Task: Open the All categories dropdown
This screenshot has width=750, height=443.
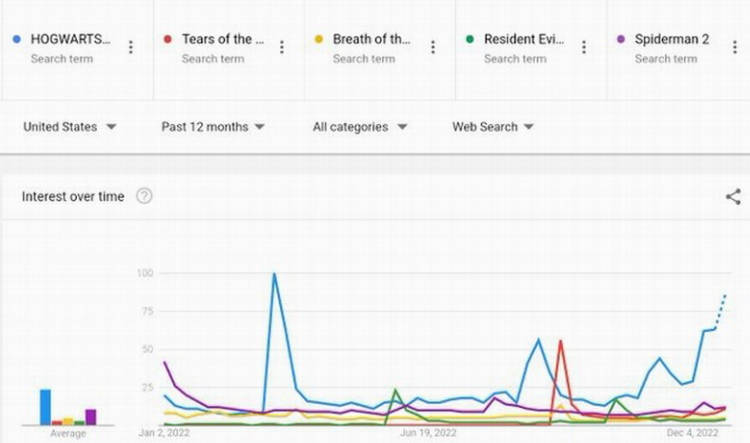Action: 360,127
